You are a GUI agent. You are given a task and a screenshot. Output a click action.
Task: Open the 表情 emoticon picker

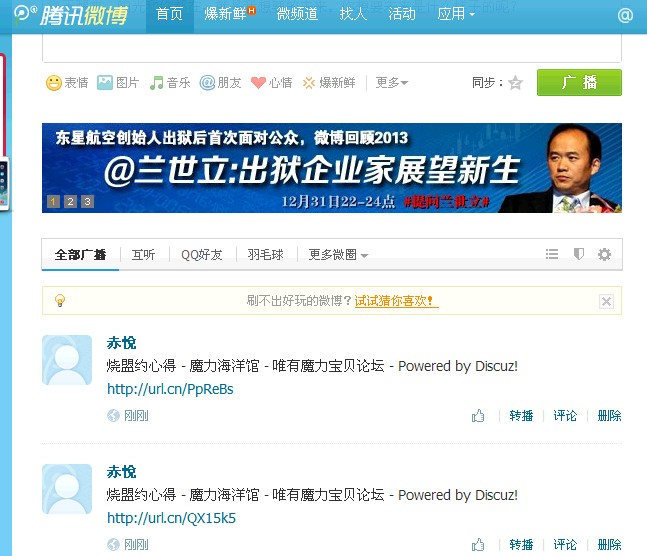point(67,83)
